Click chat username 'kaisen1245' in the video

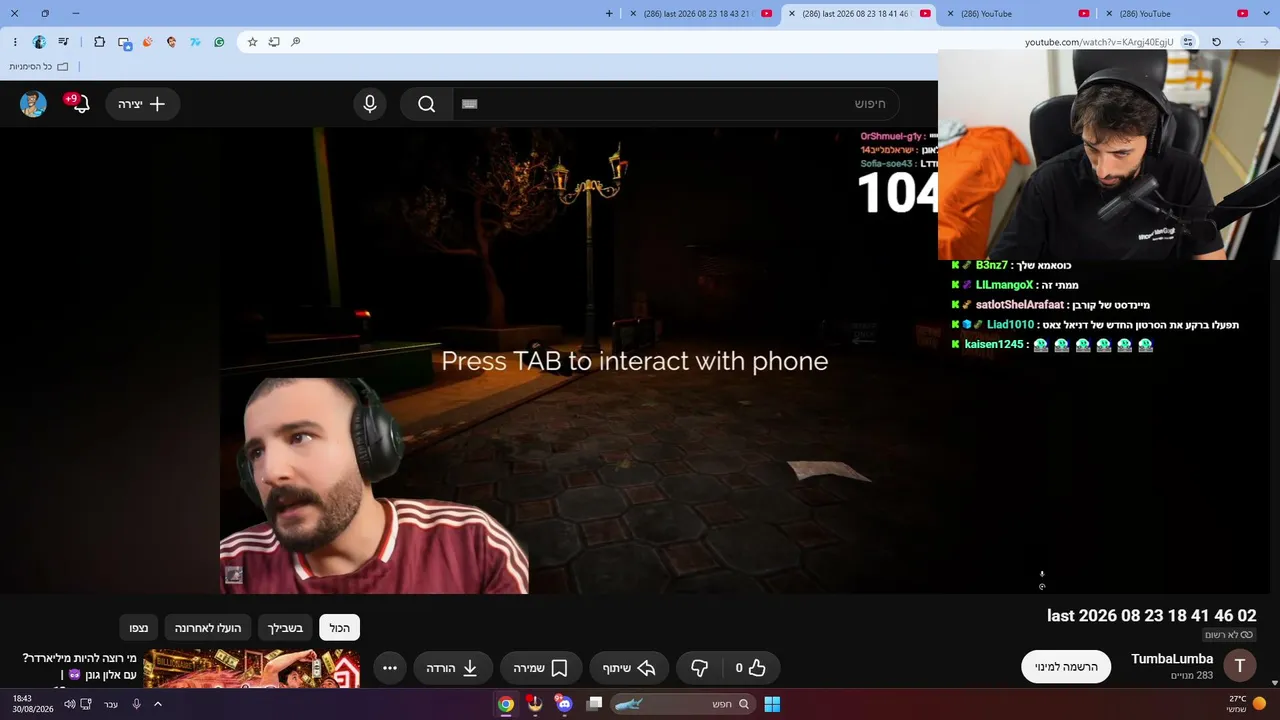coord(994,345)
